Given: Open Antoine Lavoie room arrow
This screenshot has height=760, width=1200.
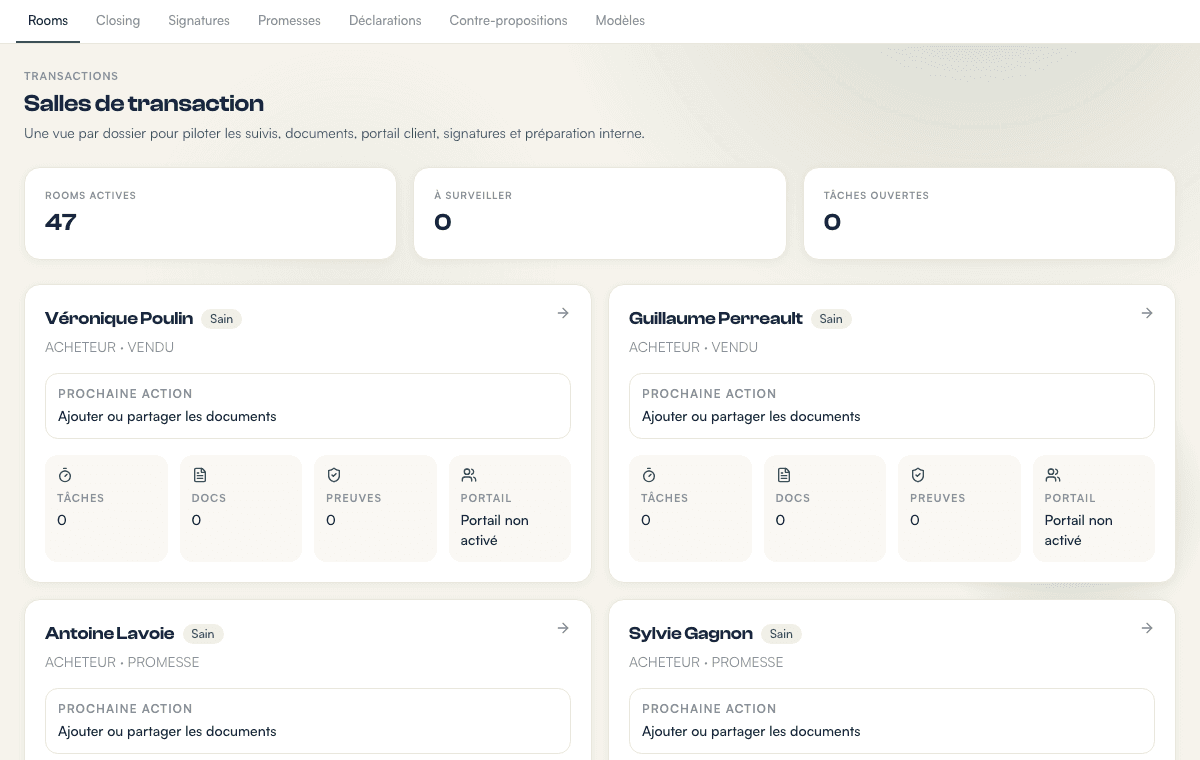Looking at the screenshot, I should click(563, 628).
